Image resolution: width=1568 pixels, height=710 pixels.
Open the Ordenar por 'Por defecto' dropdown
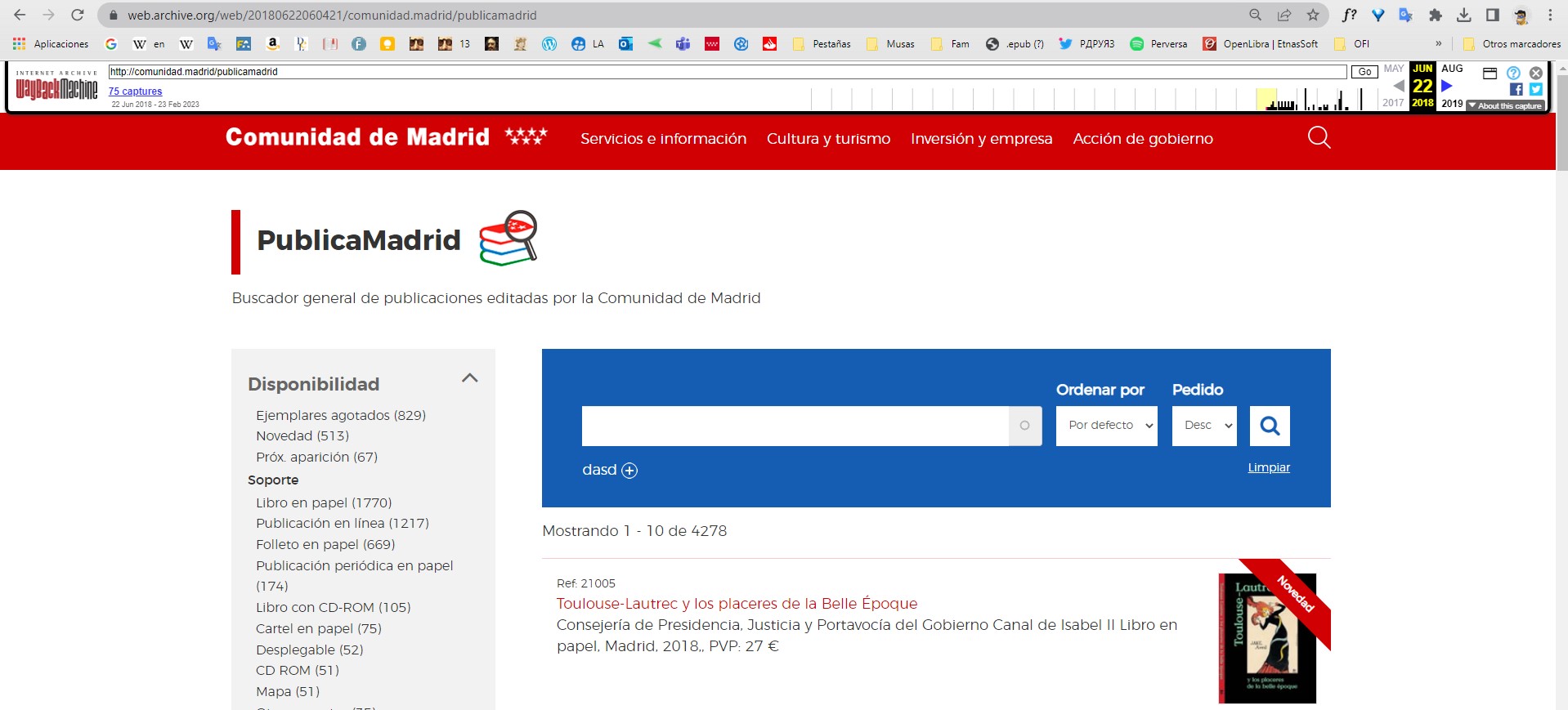pyautogui.click(x=1107, y=426)
